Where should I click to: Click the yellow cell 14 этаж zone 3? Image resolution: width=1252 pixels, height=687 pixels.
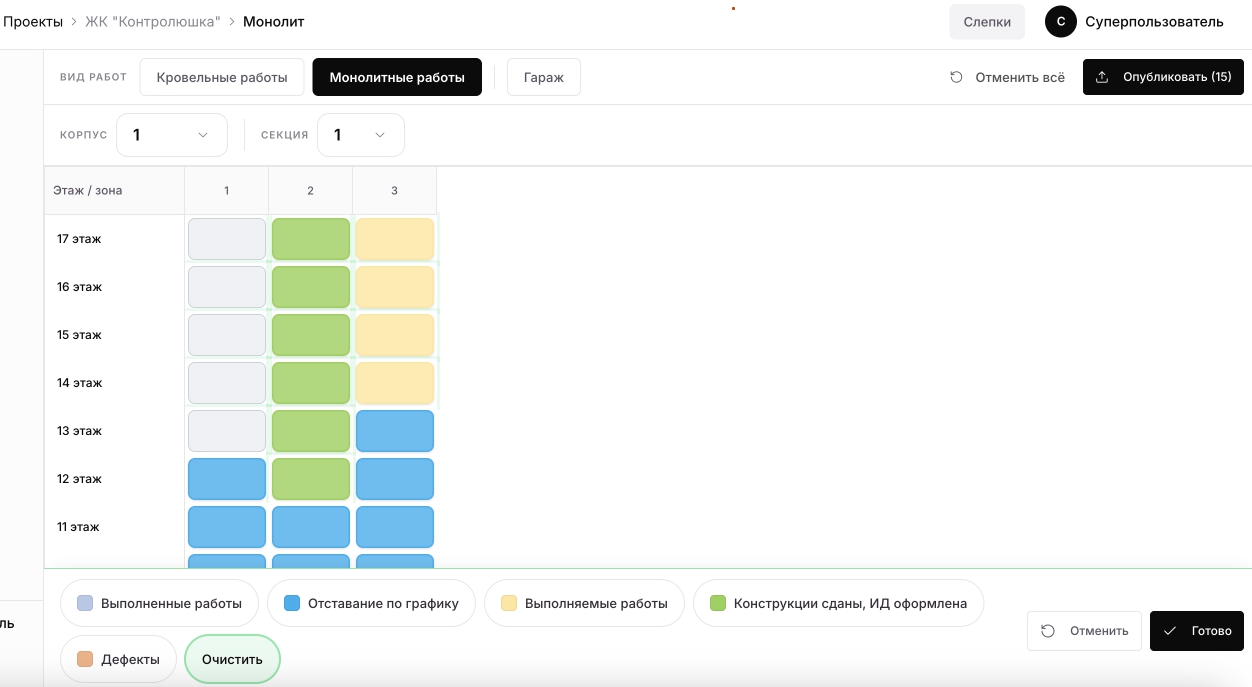[395, 383]
